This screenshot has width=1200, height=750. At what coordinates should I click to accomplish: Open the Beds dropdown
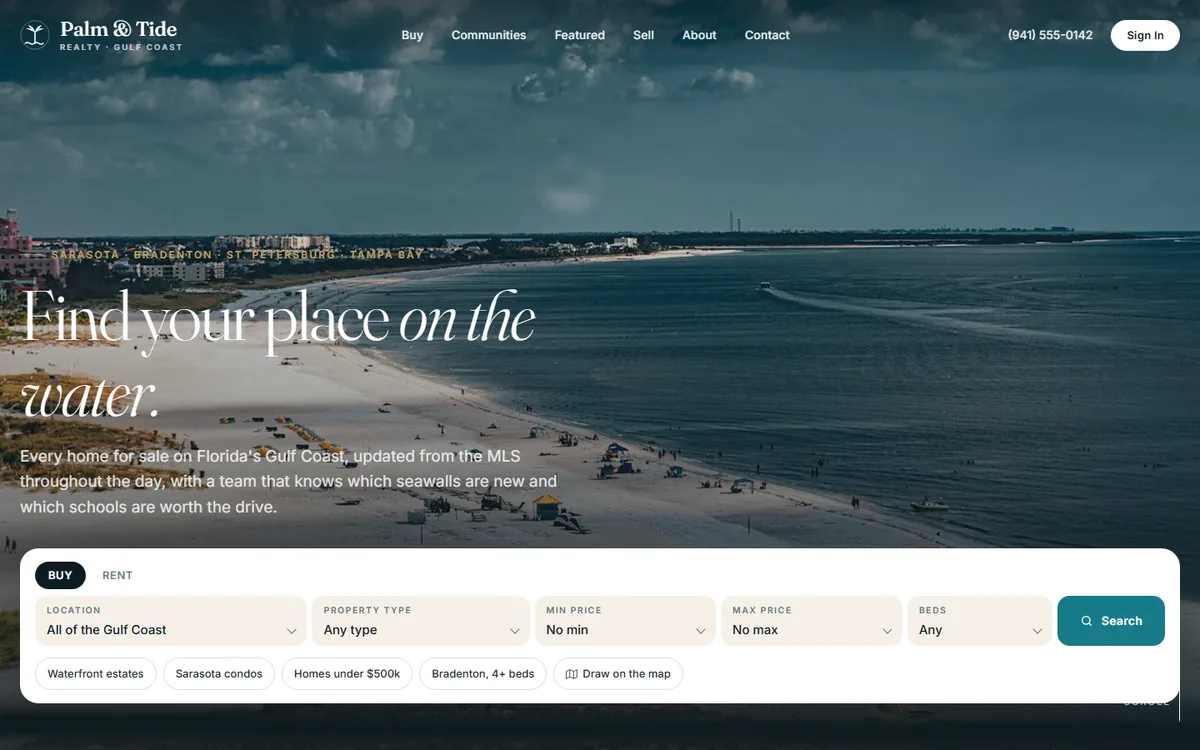coord(980,621)
